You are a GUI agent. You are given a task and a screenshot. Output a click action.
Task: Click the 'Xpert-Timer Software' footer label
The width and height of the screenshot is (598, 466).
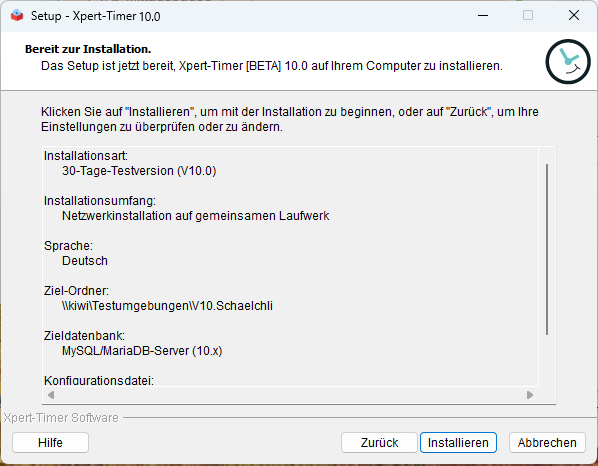(61, 418)
